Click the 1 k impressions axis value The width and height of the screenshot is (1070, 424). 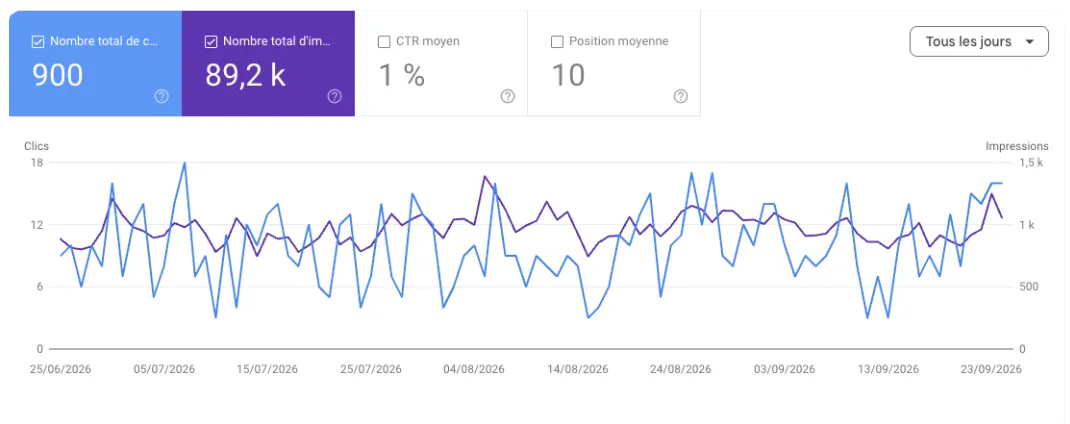pyautogui.click(x=1027, y=225)
